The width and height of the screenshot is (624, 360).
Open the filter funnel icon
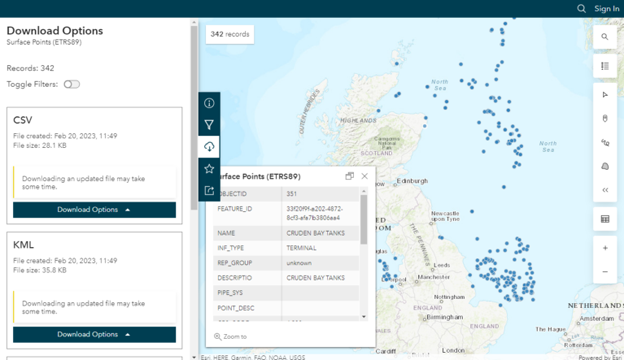pyautogui.click(x=209, y=125)
